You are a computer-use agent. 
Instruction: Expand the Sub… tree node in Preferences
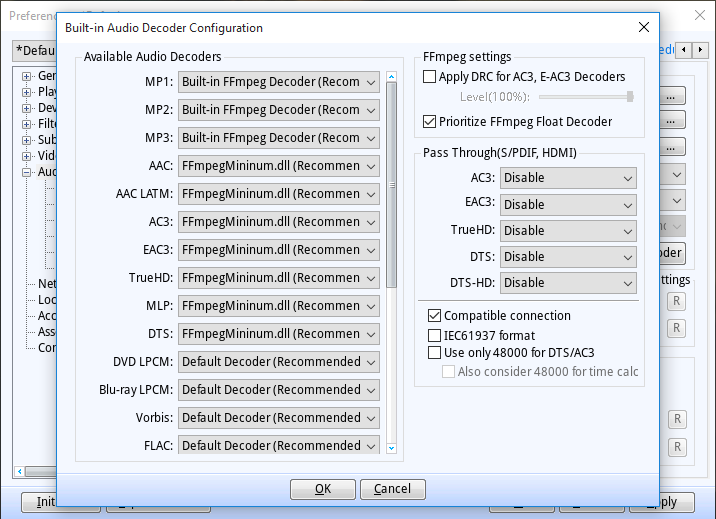pyautogui.click(x=26, y=140)
